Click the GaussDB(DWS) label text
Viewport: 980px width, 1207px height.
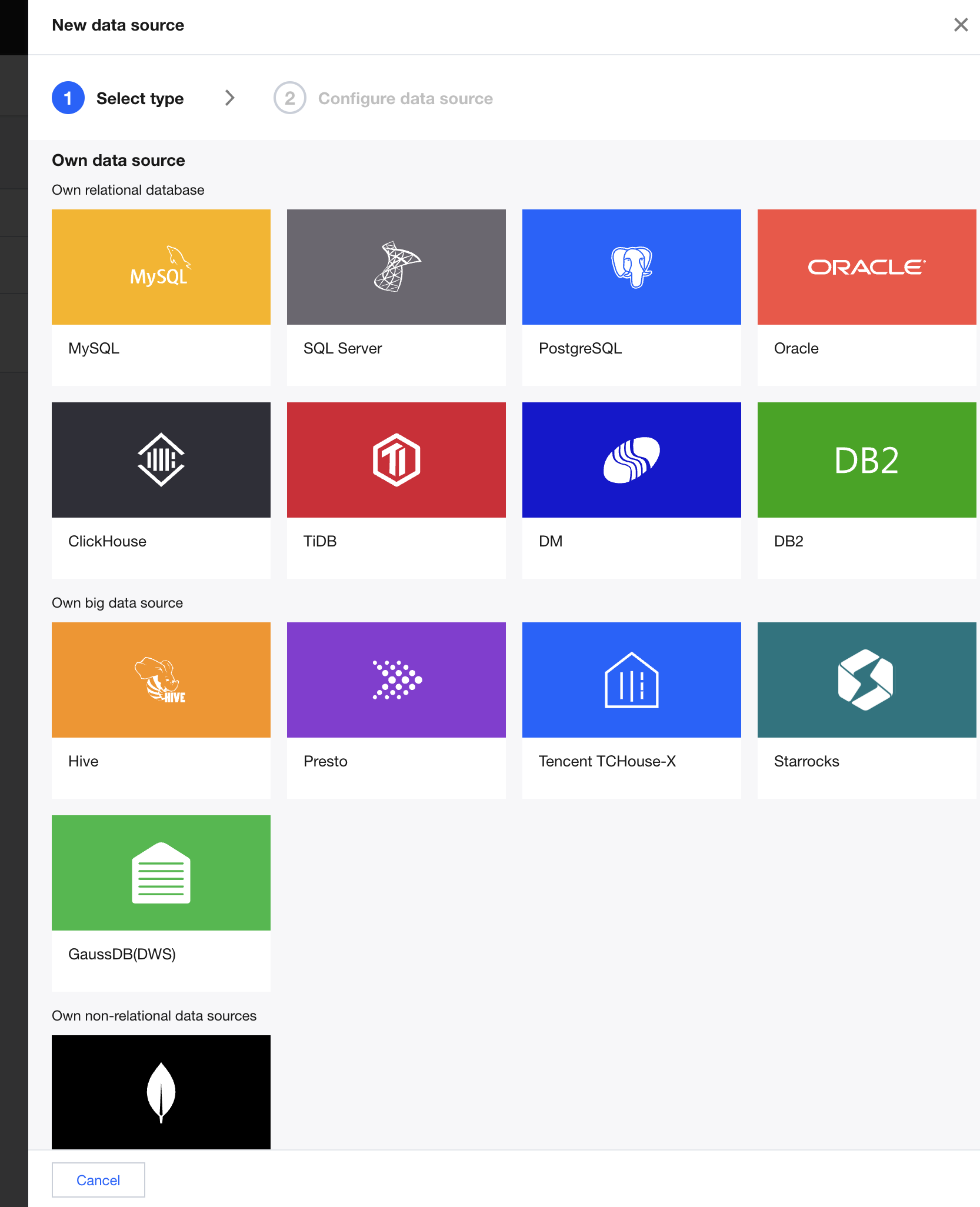pyautogui.click(x=122, y=954)
